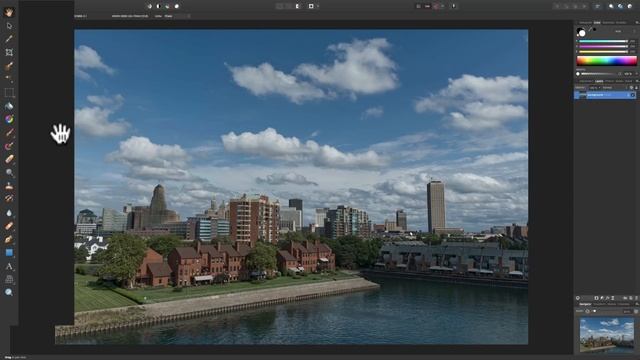The height and width of the screenshot is (360, 640).
Task: Select the Rectangular Marquee tool
Action: pos(9,93)
